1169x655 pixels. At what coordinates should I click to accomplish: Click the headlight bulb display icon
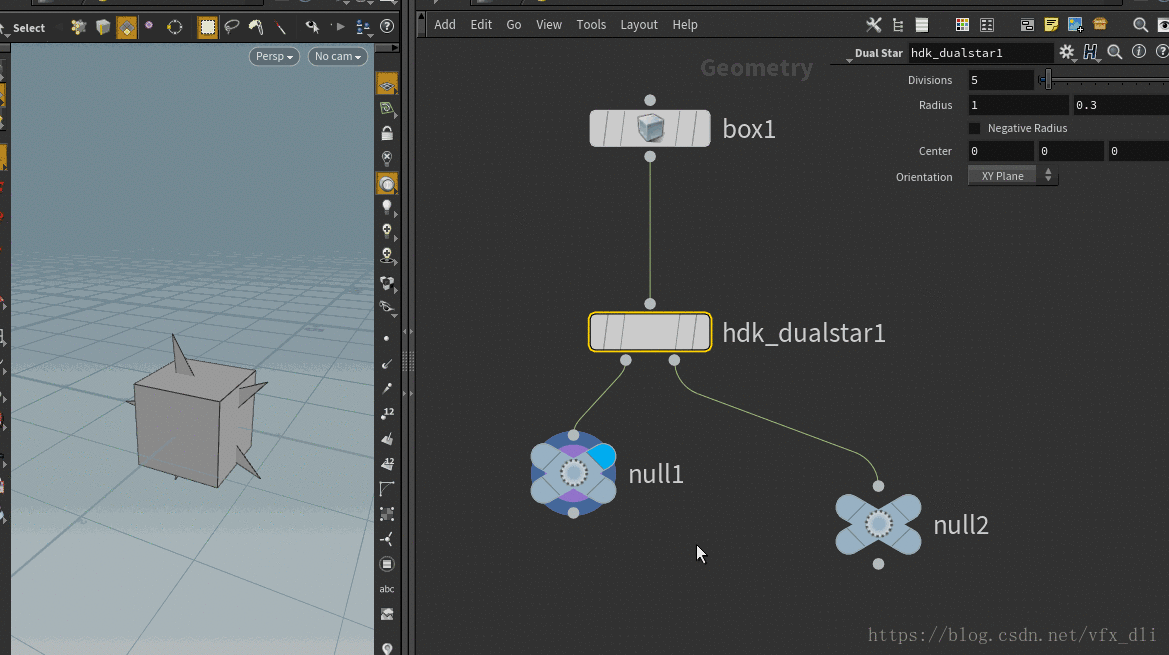[387, 207]
